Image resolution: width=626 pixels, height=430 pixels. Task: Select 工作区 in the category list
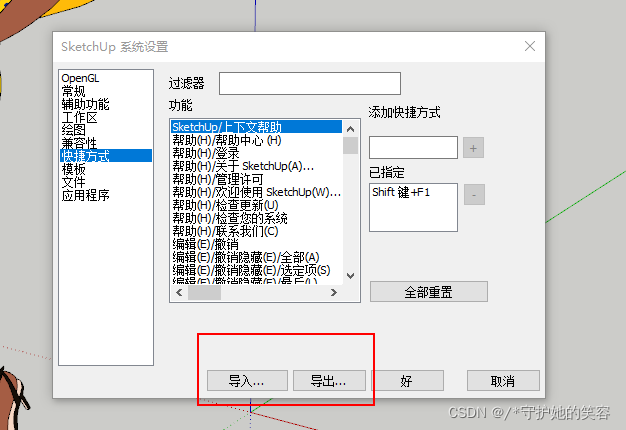click(x=79, y=117)
